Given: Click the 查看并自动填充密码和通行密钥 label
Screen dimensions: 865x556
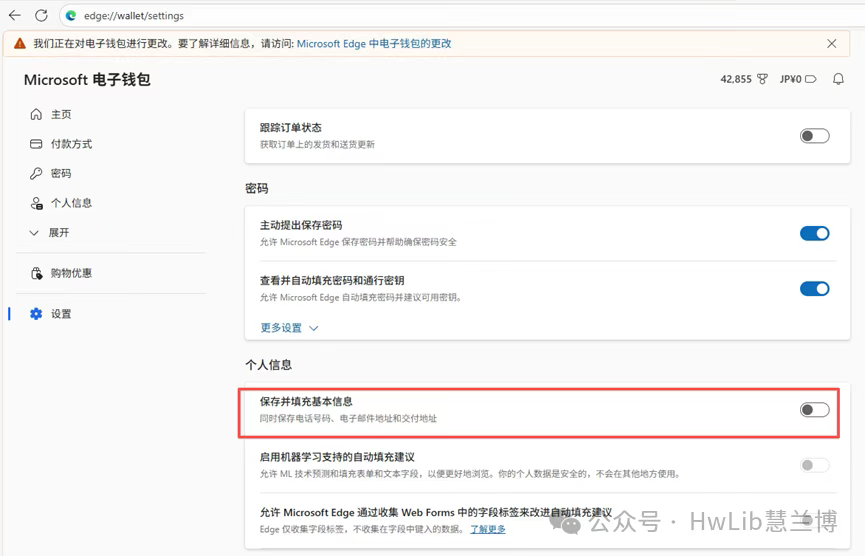Looking at the screenshot, I should point(332,280).
